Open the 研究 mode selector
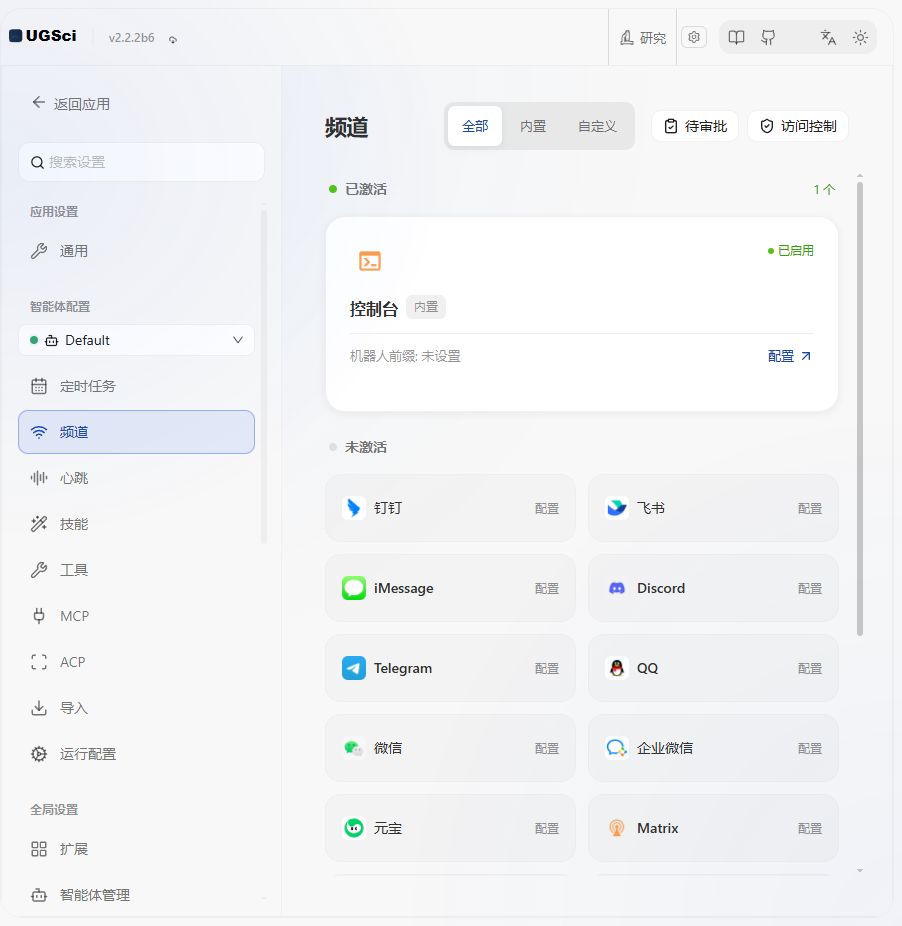902x926 pixels. [643, 38]
